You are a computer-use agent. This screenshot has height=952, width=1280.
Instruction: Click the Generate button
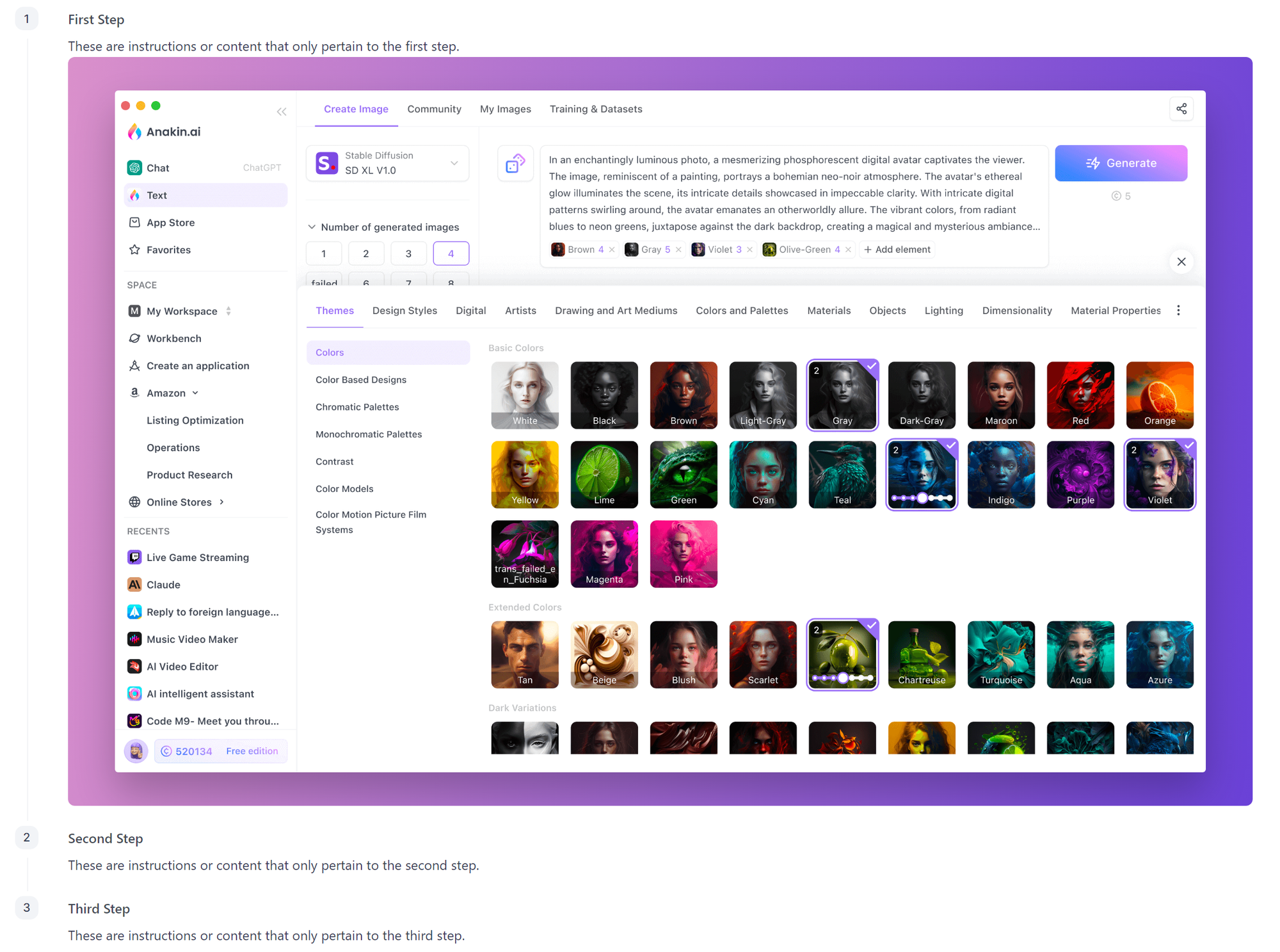tap(1121, 163)
